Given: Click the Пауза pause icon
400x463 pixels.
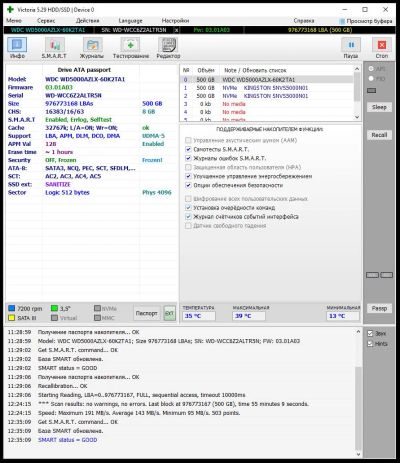Looking at the screenshot, I should click(x=351, y=45).
